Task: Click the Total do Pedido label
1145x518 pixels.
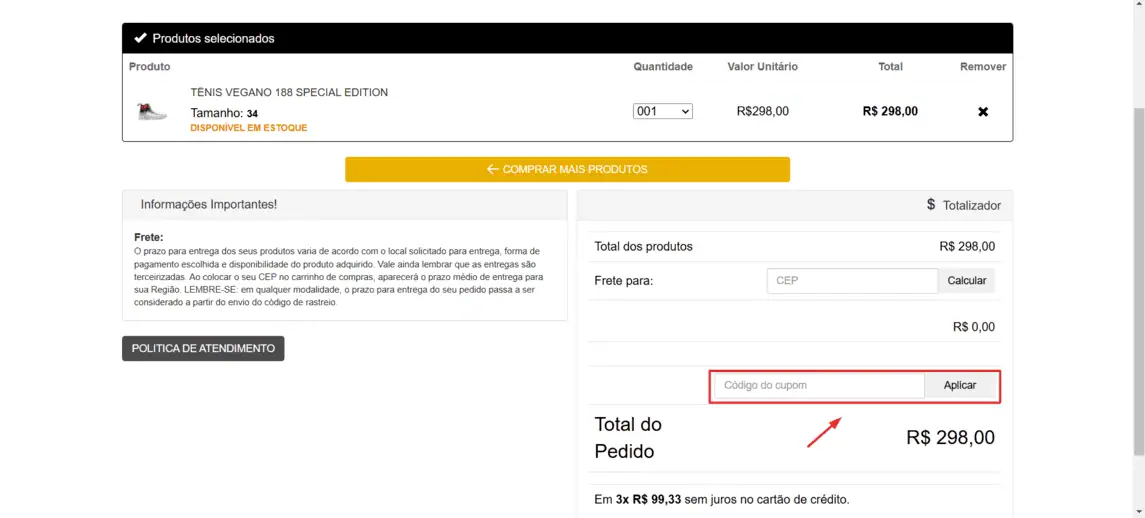Action: click(628, 438)
